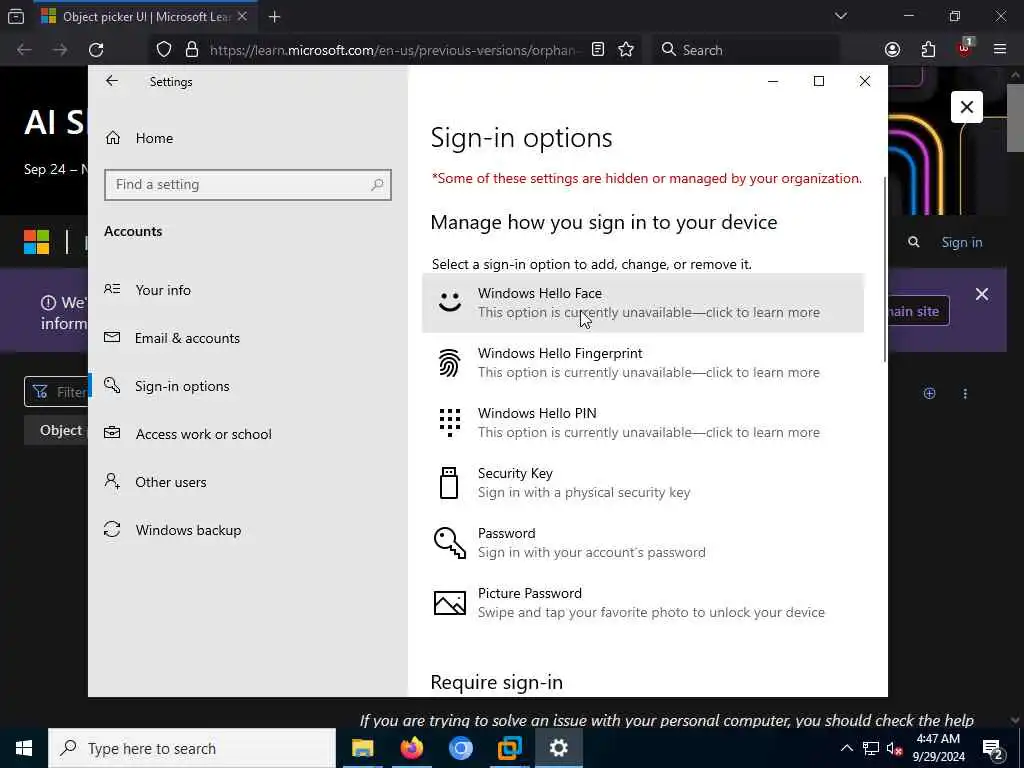Open the webpage three-dot more menu
This screenshot has width=1024, height=768.
pos(965,393)
